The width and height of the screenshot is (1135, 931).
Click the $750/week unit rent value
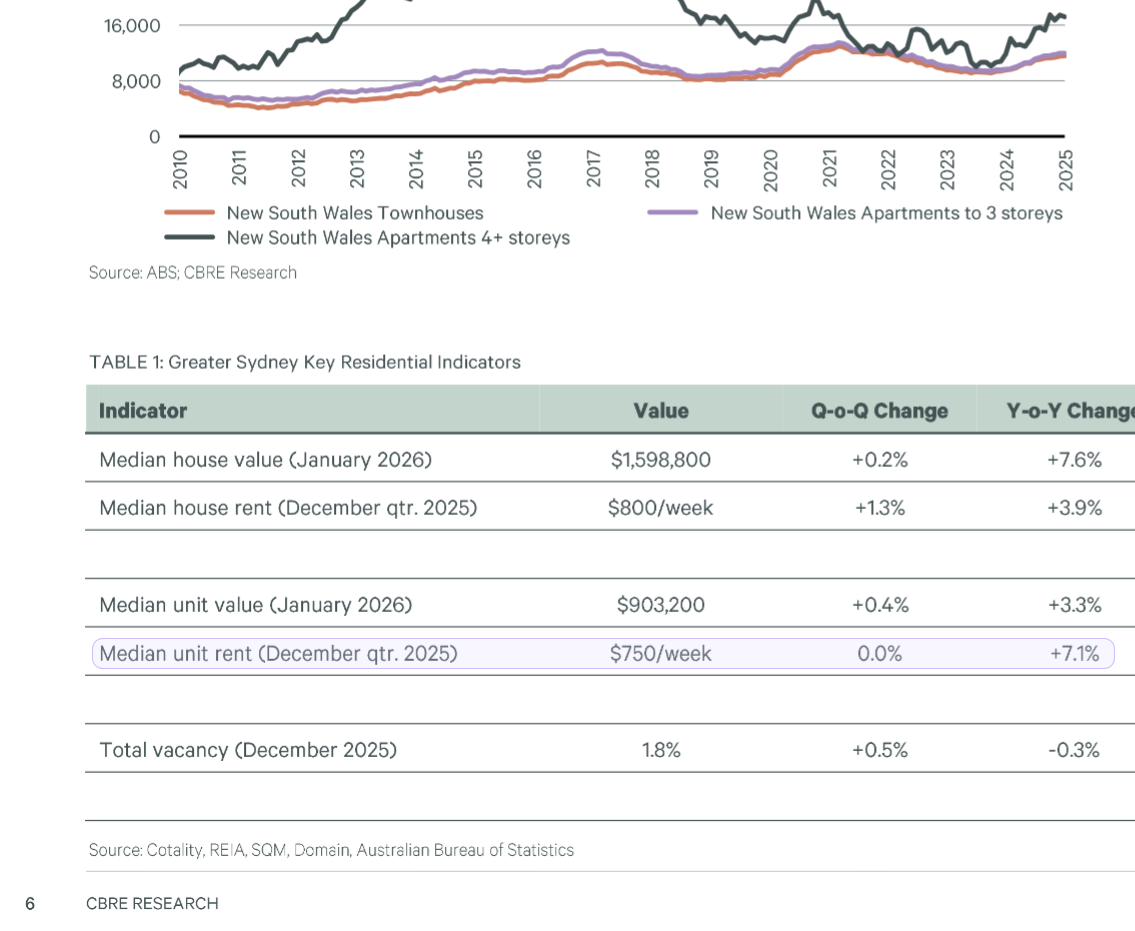661,654
